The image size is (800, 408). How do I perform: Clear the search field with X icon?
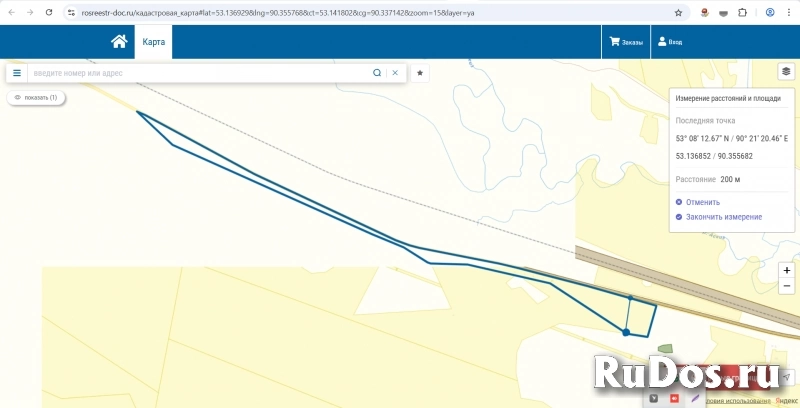point(395,73)
